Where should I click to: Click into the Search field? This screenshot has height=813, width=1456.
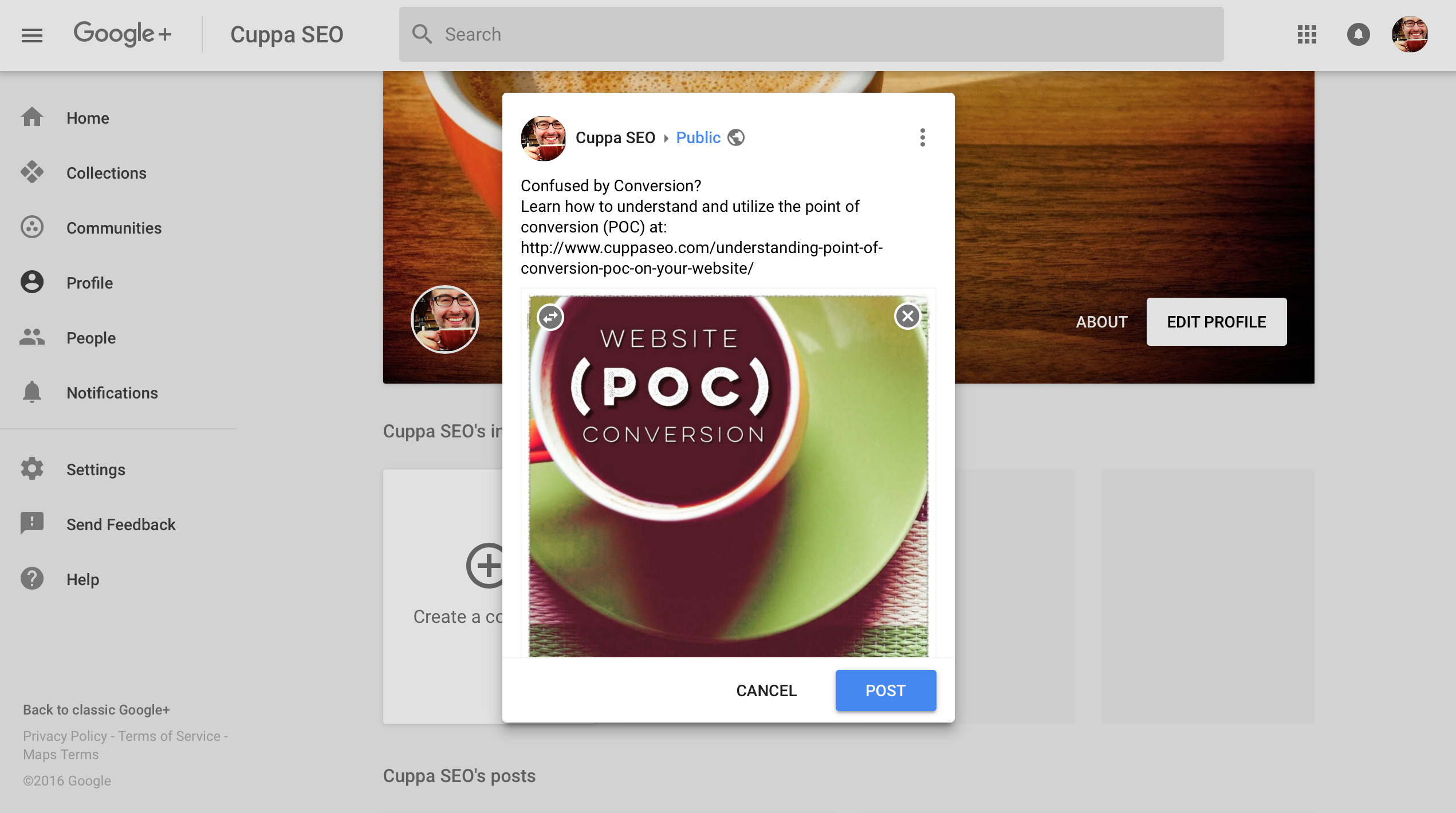pos(811,34)
